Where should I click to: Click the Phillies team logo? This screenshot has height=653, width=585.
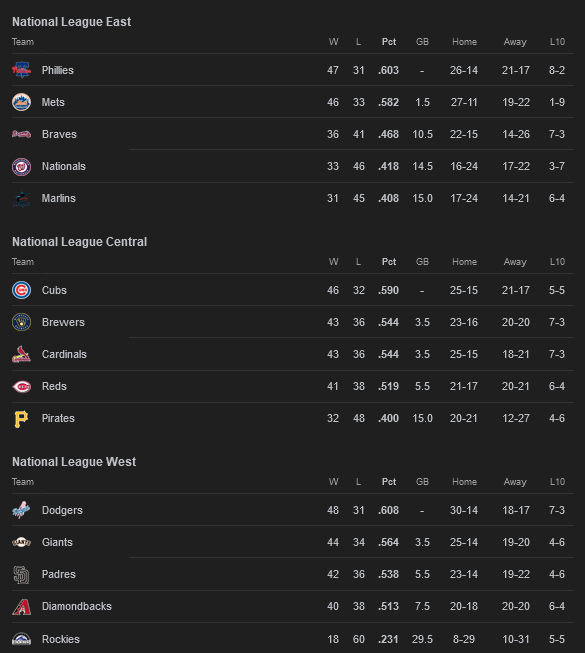tap(21, 70)
